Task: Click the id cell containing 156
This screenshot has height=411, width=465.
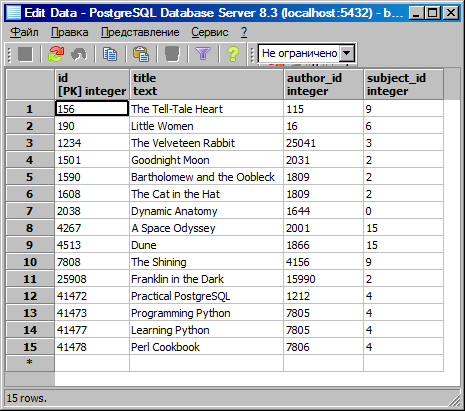Action: pos(92,109)
